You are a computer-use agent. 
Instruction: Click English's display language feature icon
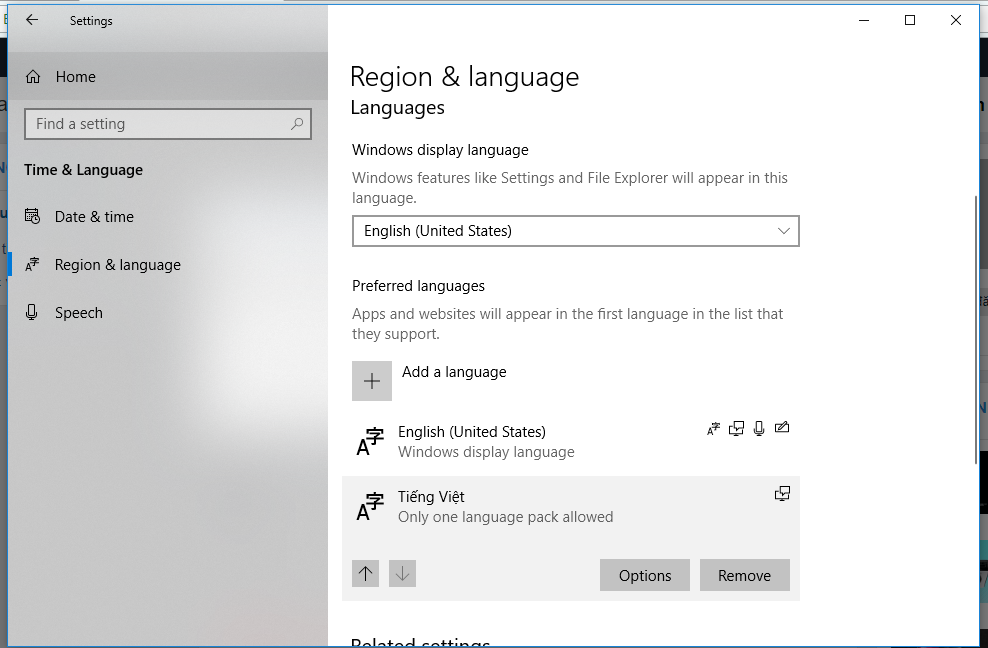(x=713, y=429)
